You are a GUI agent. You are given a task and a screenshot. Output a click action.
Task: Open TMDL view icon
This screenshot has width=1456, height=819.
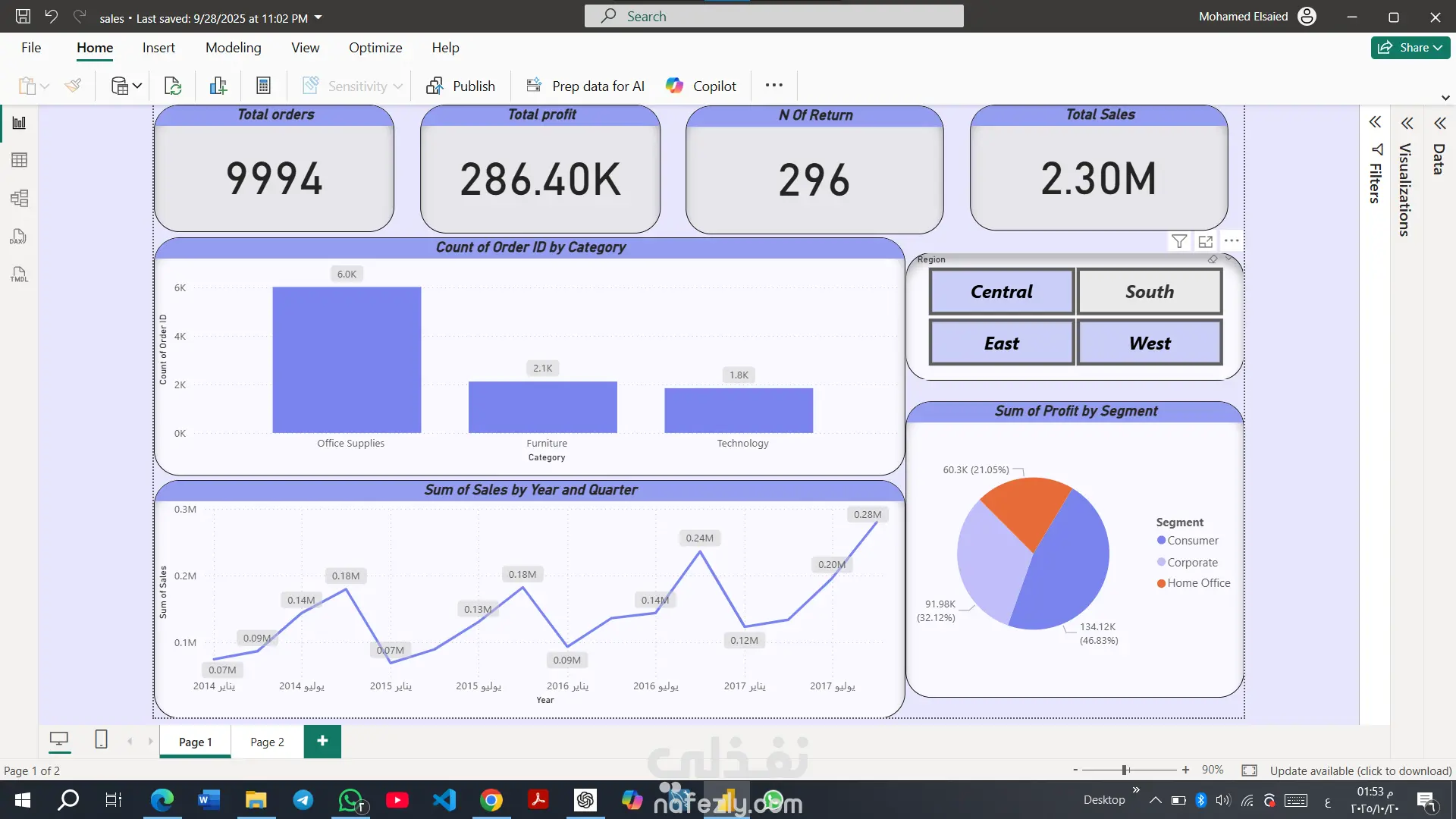pyautogui.click(x=19, y=275)
